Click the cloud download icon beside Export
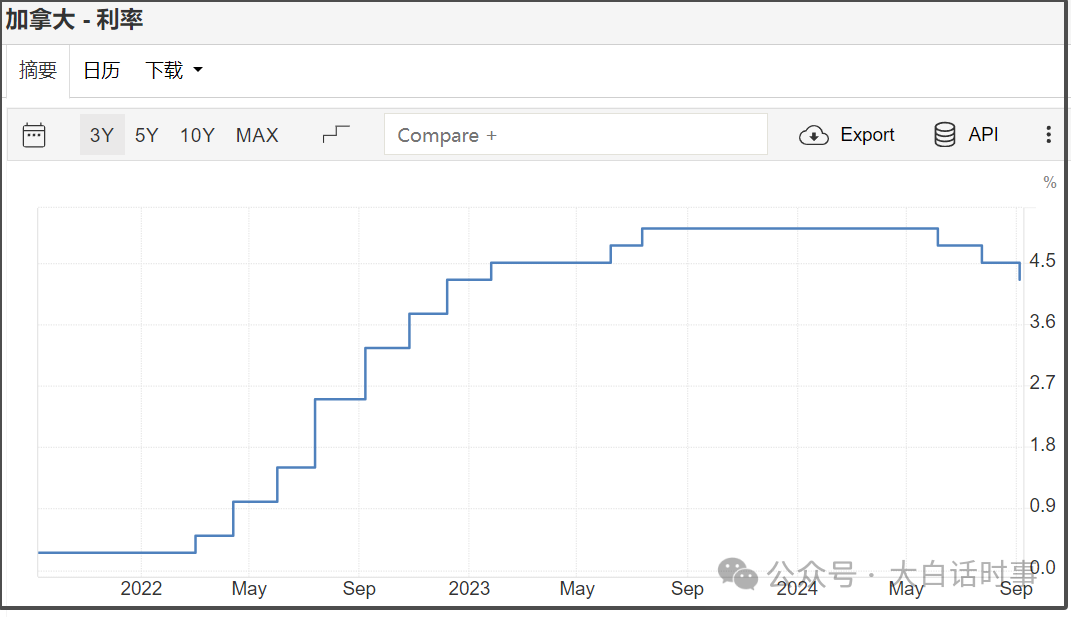Screen dimensions: 1071x617 click(814, 135)
